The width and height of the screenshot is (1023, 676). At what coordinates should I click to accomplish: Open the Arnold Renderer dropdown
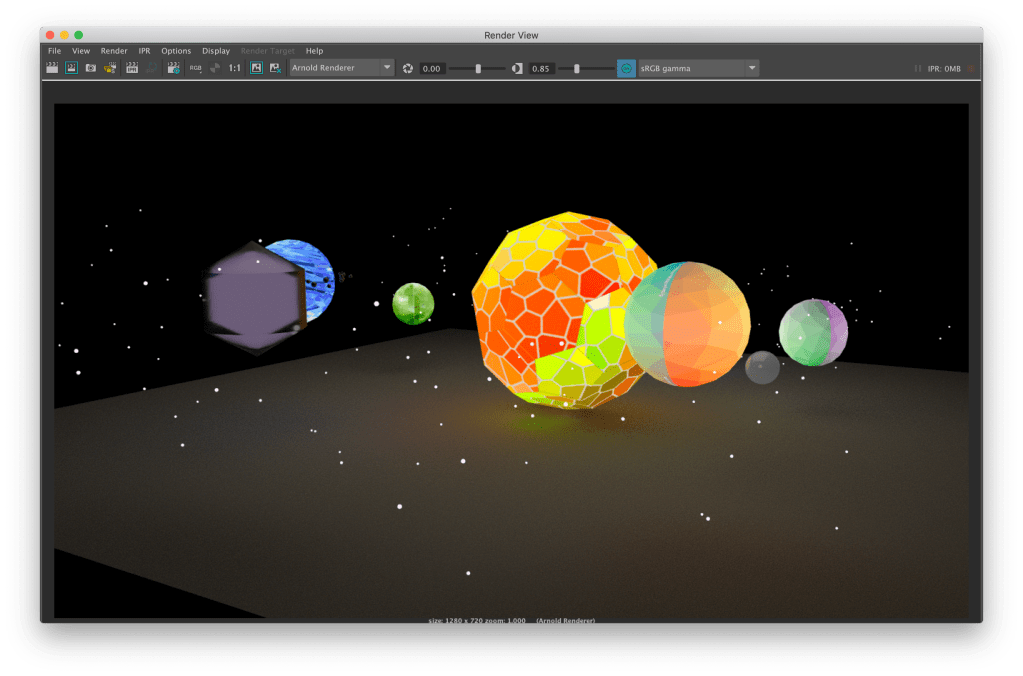coord(341,68)
